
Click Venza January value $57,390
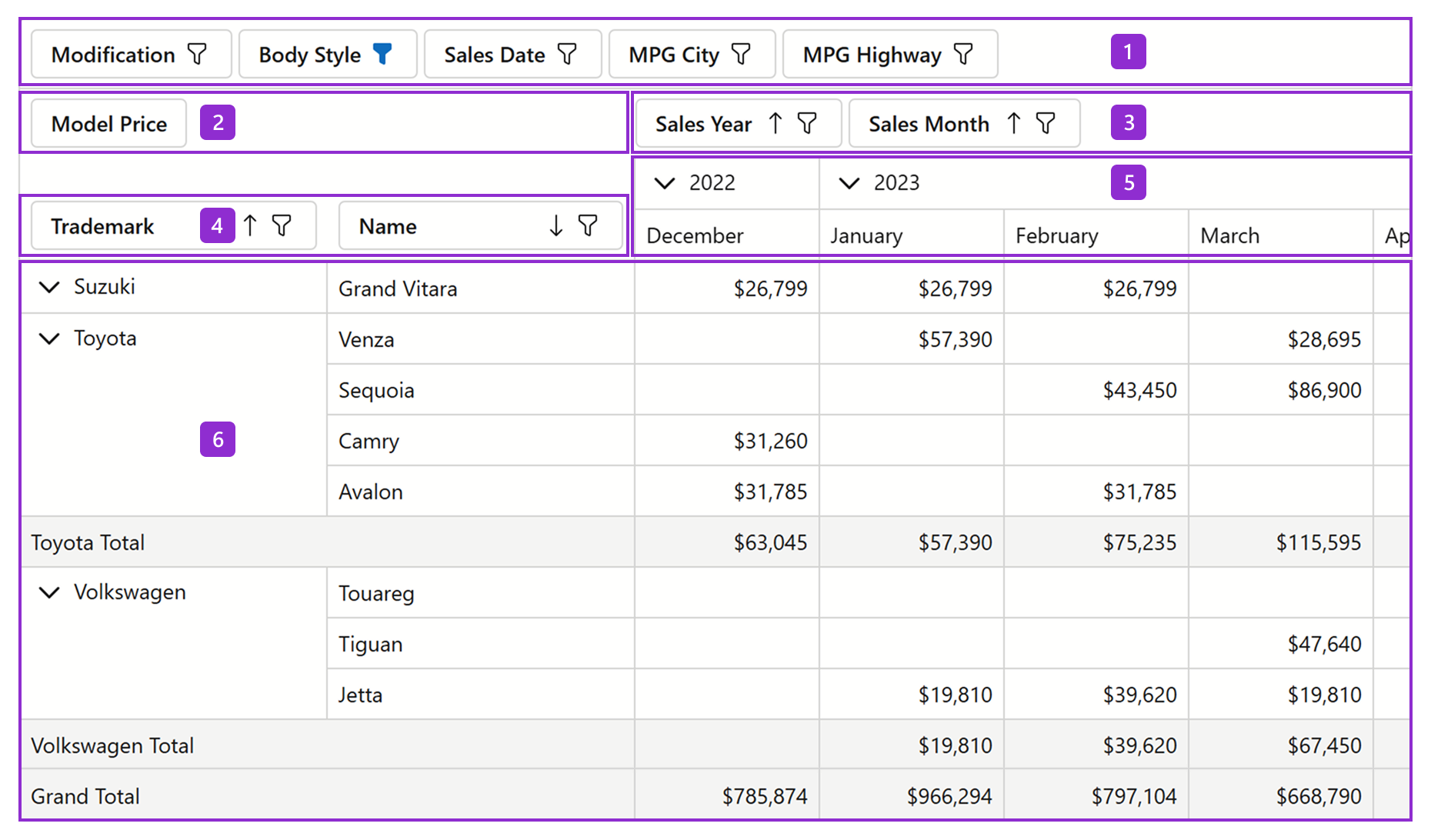tap(955, 339)
